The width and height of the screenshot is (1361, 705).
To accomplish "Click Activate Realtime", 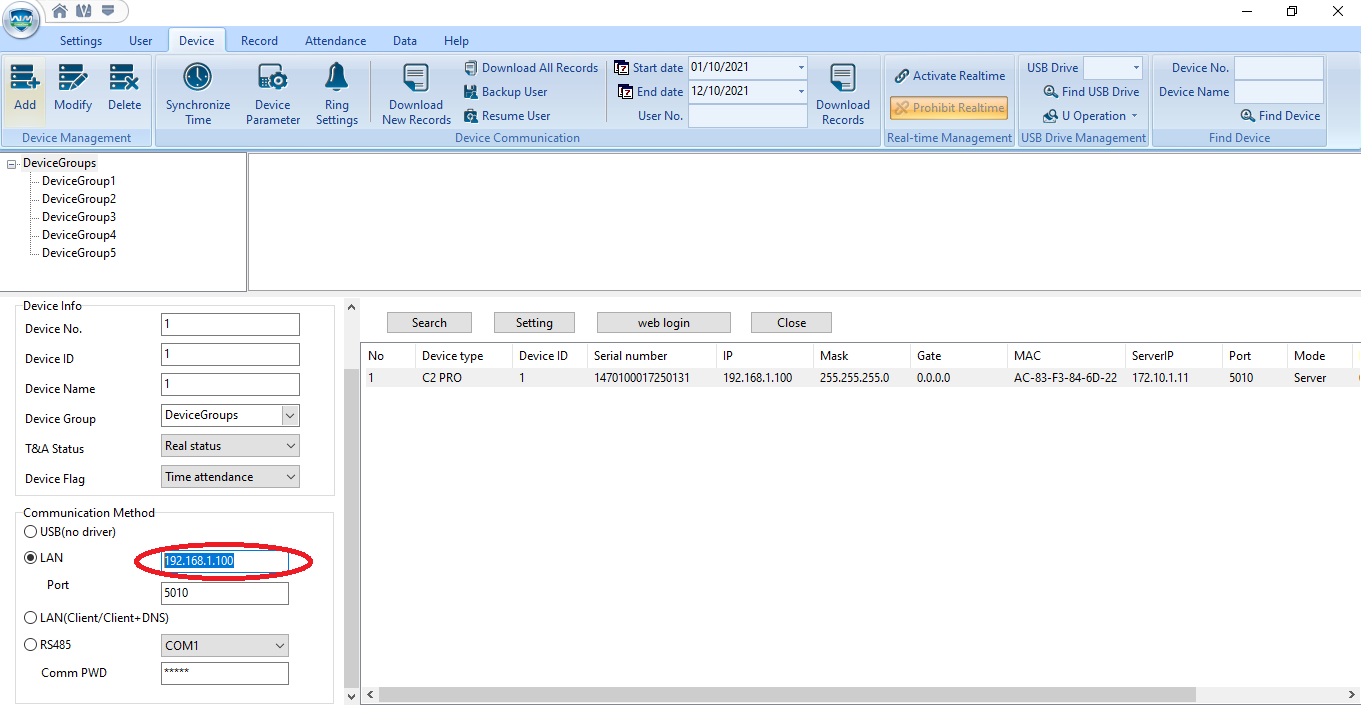I will 950,76.
